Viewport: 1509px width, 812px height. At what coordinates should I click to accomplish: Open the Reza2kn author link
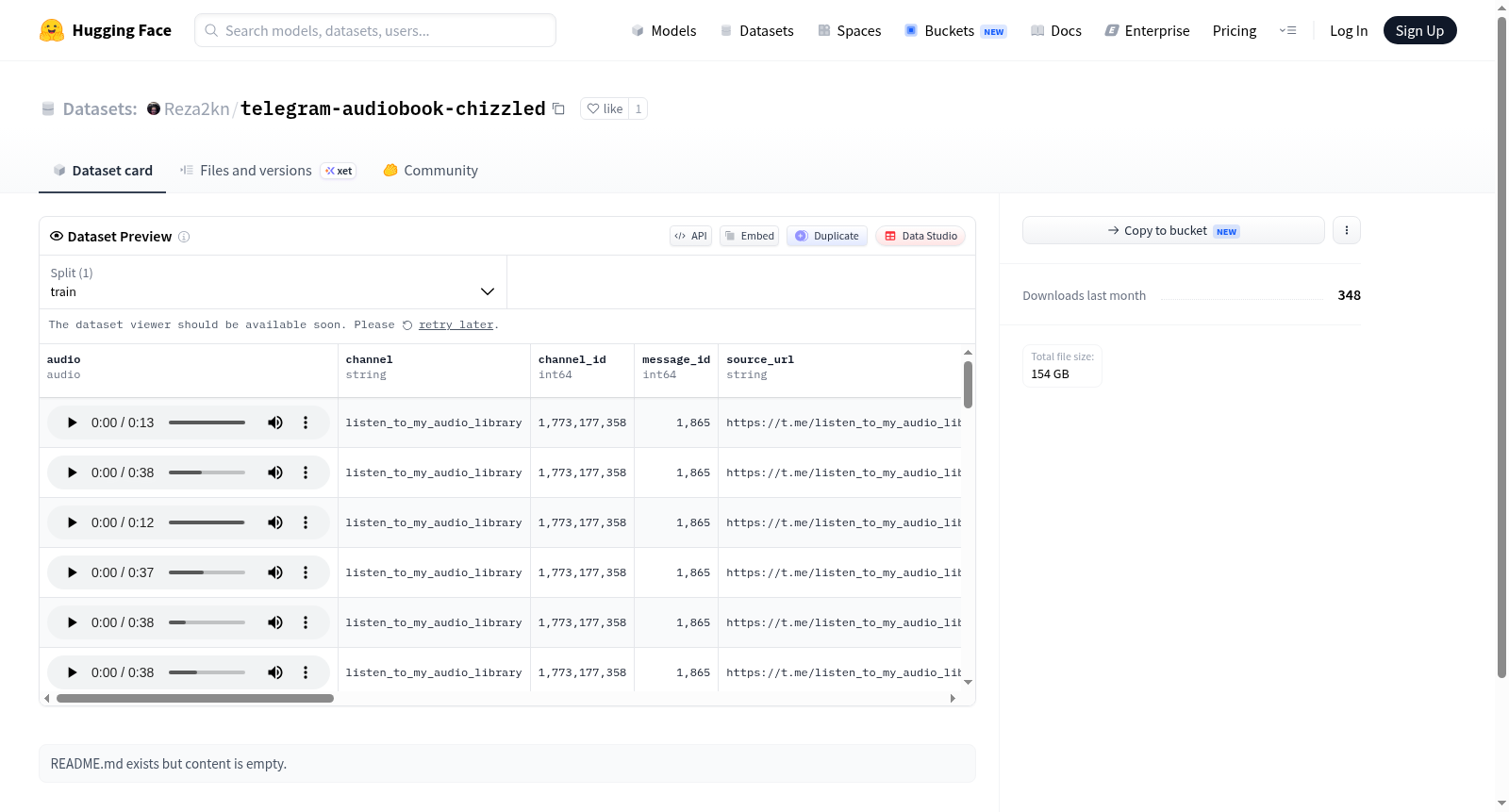(196, 108)
